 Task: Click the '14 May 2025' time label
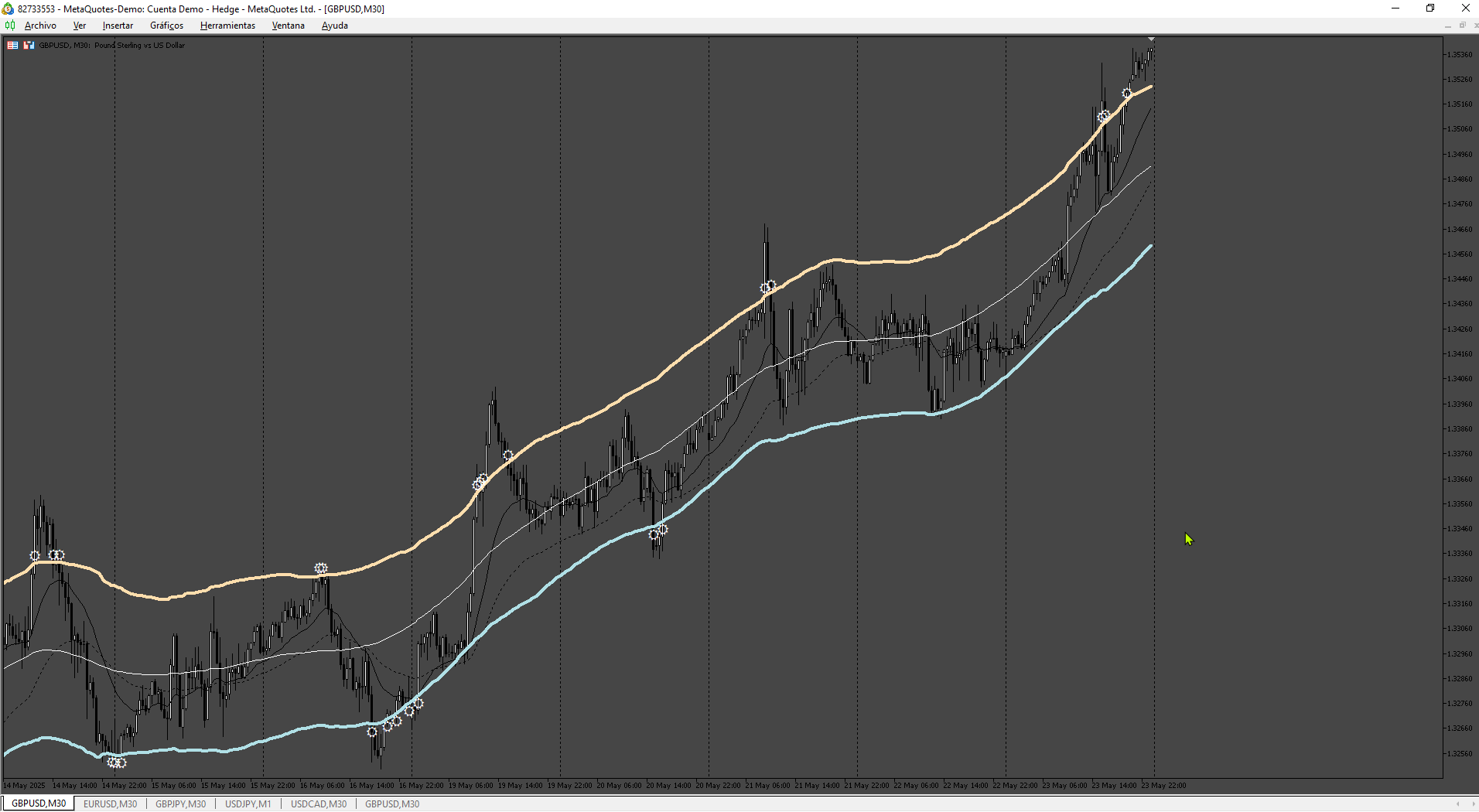pyautogui.click(x=24, y=786)
